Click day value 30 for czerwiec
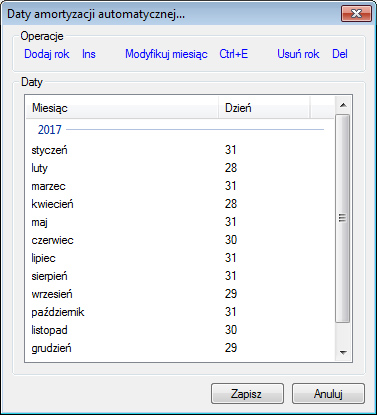The width and height of the screenshot is (377, 415). [231, 240]
